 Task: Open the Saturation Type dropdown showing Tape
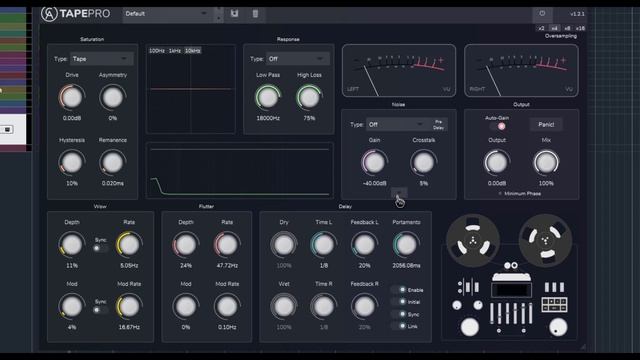101,59
